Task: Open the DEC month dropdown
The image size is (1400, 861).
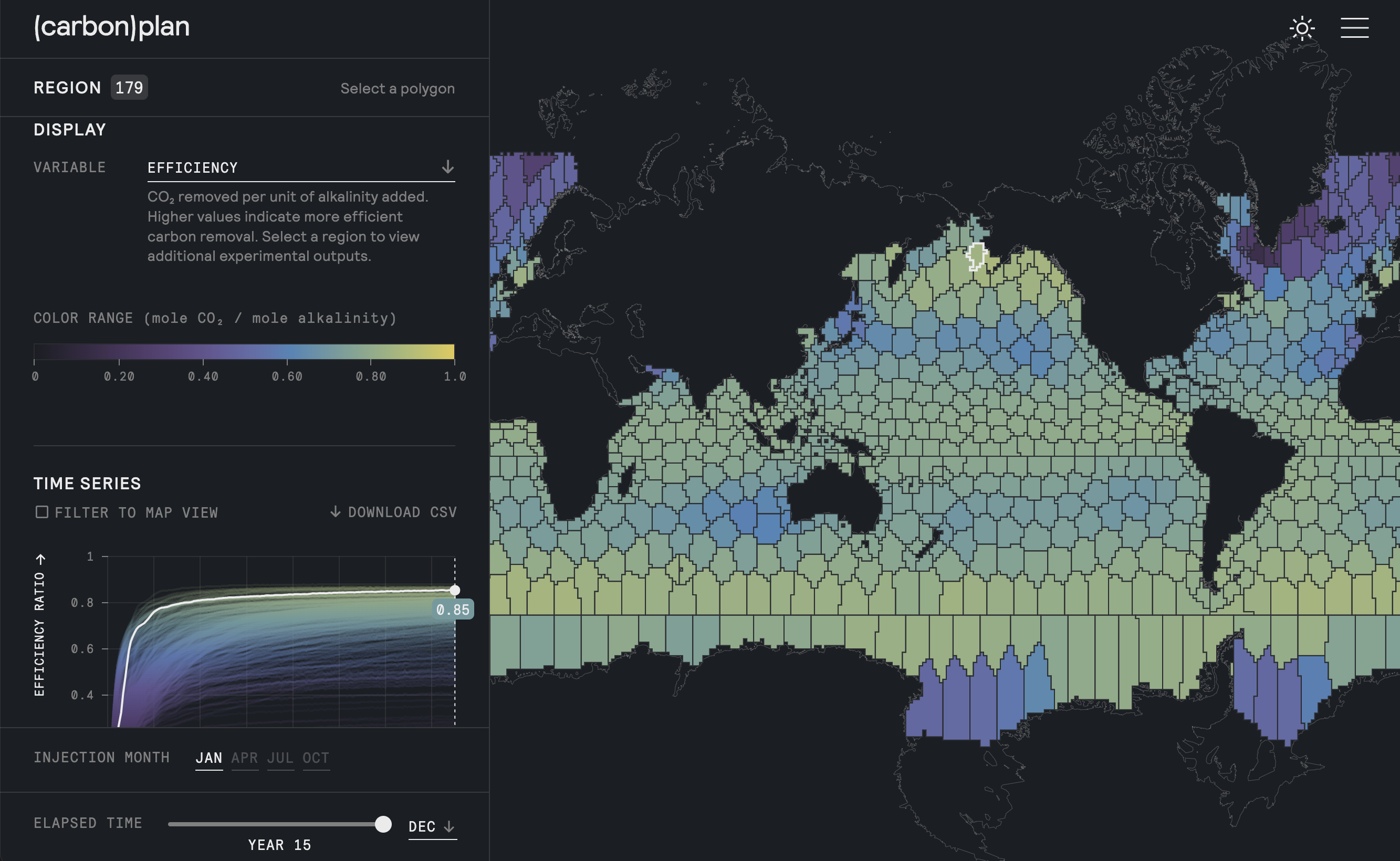Action: (422, 826)
